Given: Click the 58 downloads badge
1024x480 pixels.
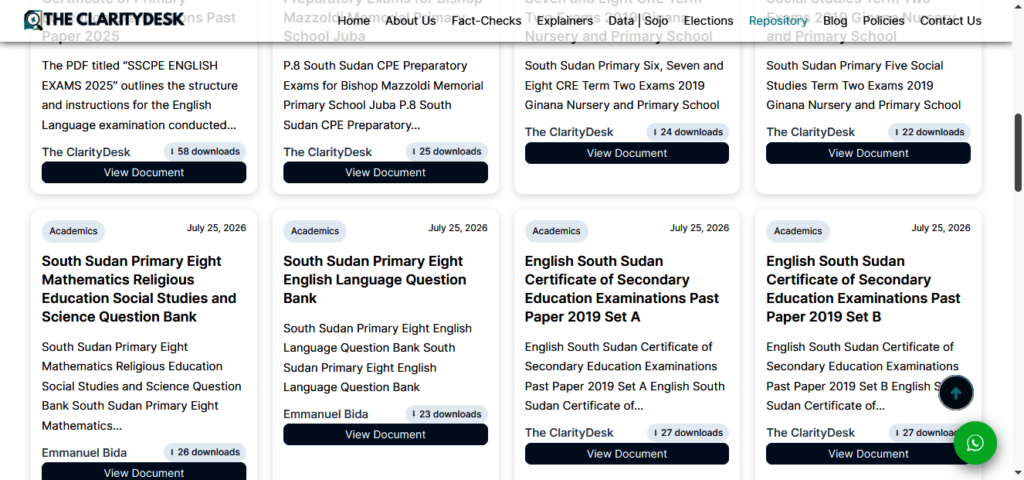Looking at the screenshot, I should pos(204,152).
